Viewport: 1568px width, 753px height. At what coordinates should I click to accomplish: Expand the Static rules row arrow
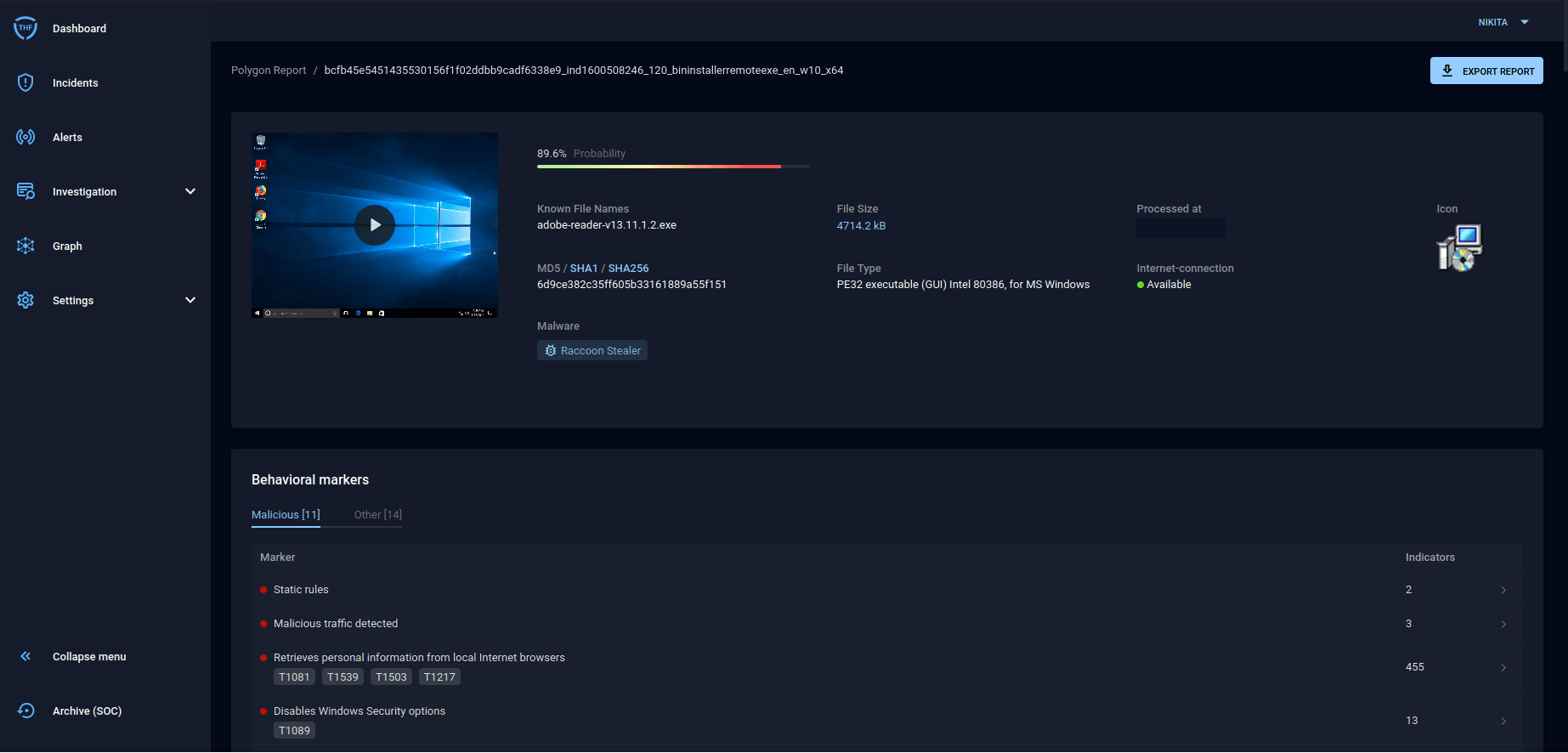1503,590
